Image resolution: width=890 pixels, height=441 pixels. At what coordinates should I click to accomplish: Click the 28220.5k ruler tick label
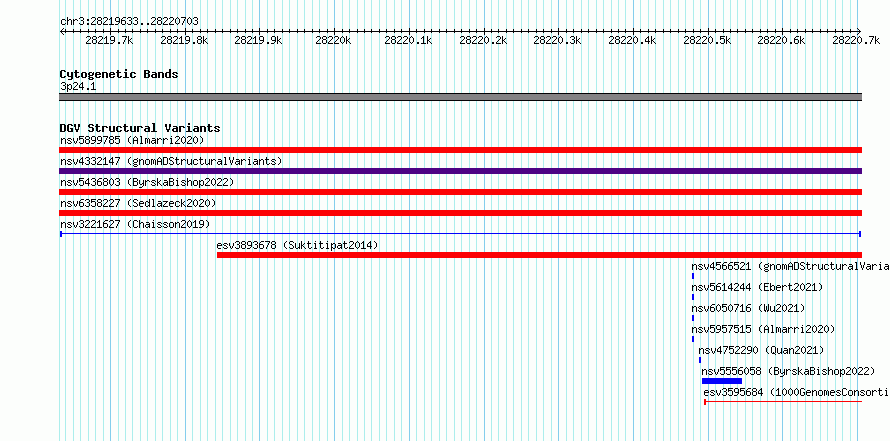[707, 40]
